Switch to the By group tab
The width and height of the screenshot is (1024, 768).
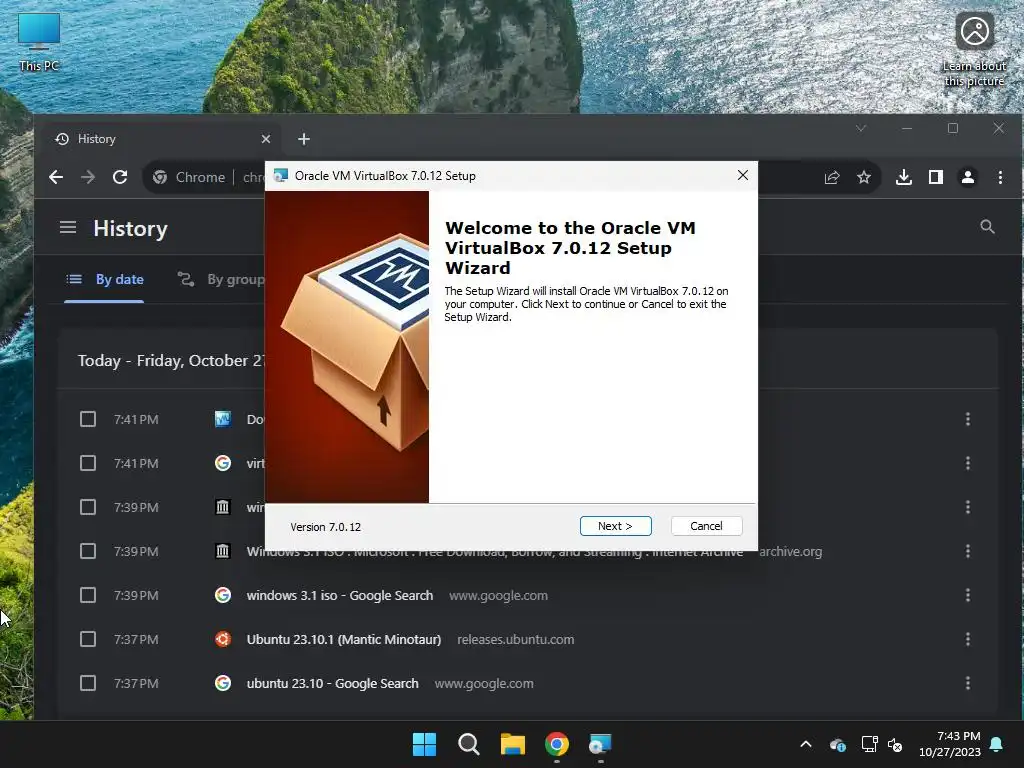221,280
